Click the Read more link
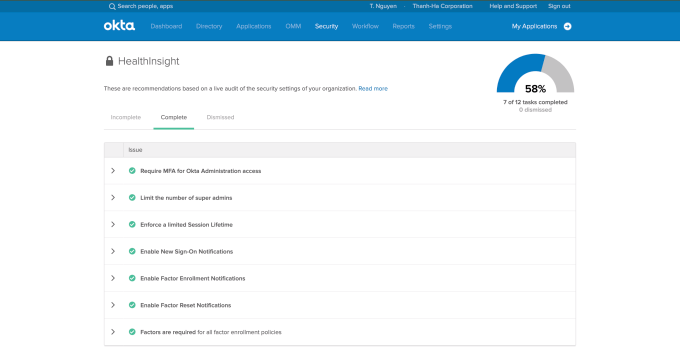The width and height of the screenshot is (680, 361). point(373,89)
